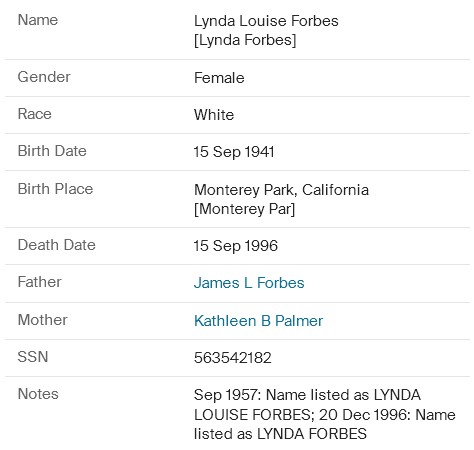The height and width of the screenshot is (450, 474).
Task: Click the Name field label
Action: coord(38,20)
